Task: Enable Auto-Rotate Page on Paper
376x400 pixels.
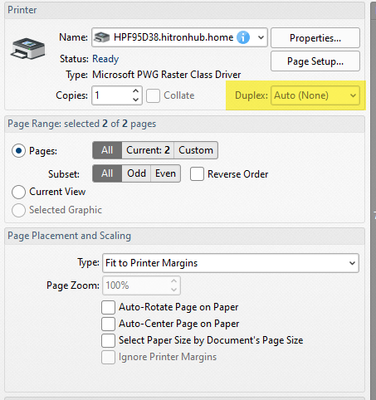Action: (108, 307)
